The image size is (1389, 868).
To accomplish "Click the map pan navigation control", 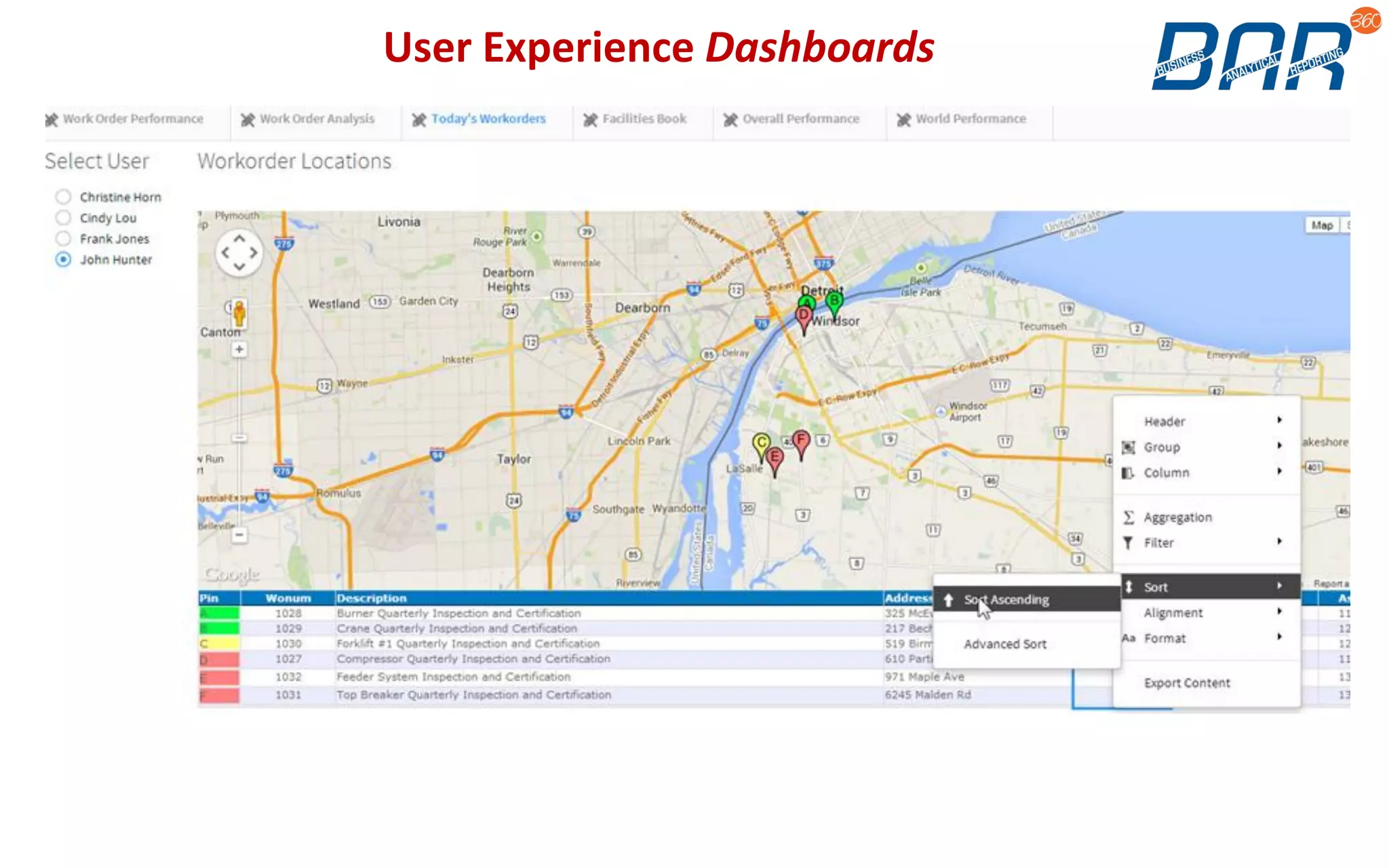I will pos(239,253).
